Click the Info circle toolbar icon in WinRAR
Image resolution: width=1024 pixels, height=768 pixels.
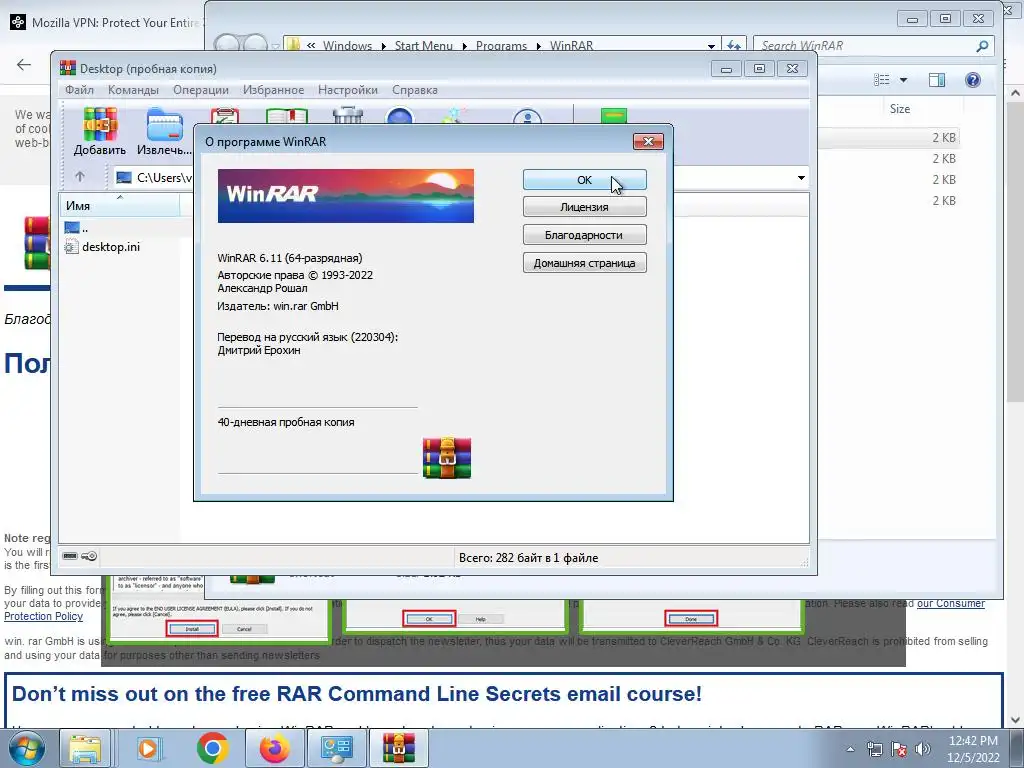[527, 116]
